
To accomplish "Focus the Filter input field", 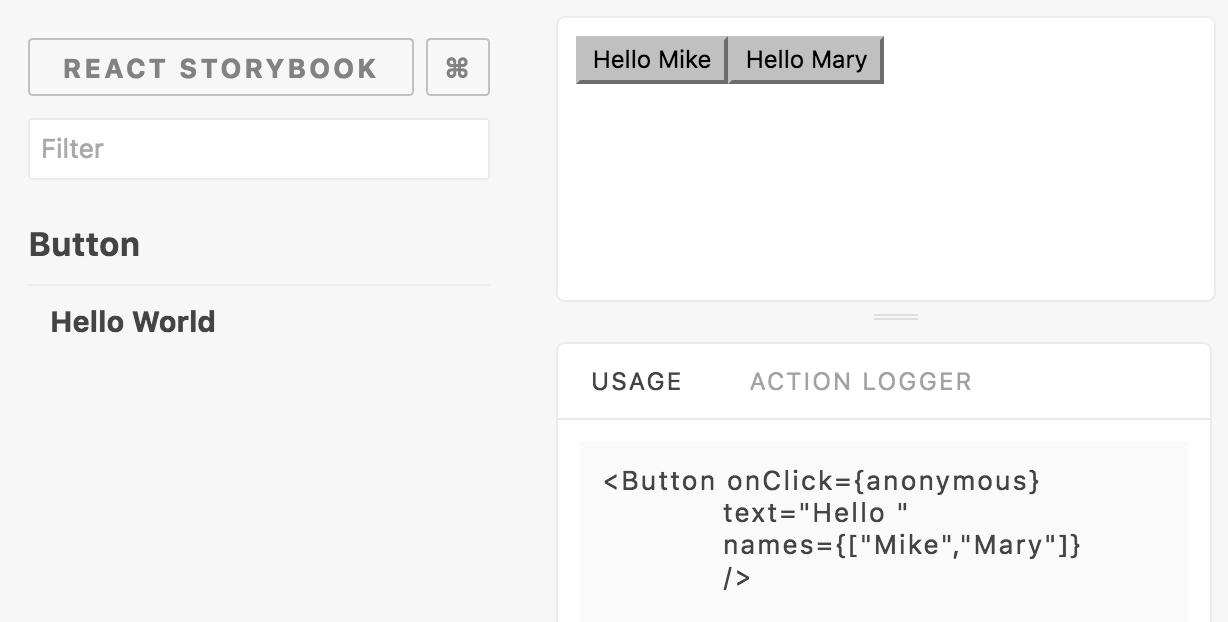I will pyautogui.click(x=259, y=149).
